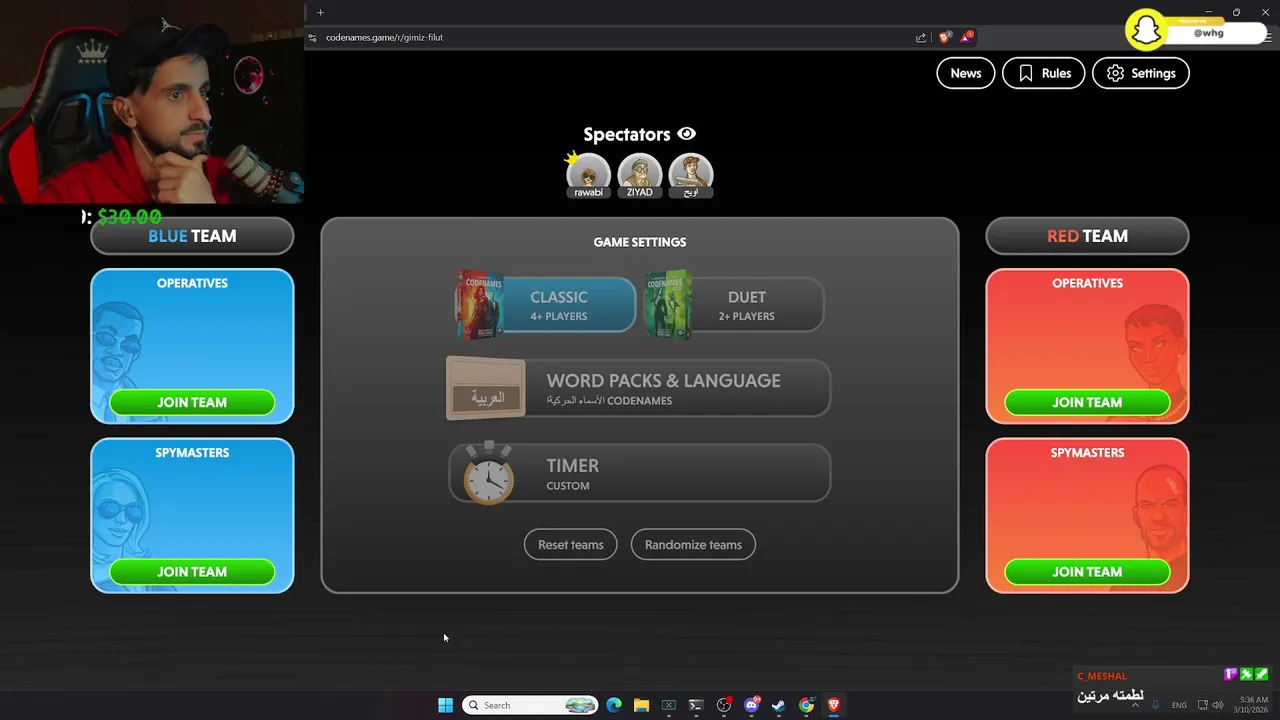
Task: Open Steam from taskbar
Action: (779, 705)
